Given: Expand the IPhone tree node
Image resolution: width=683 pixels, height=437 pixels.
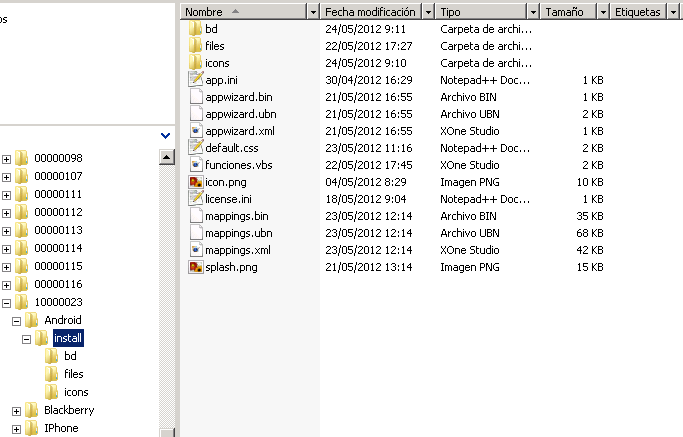Looking at the screenshot, I should 16,430.
